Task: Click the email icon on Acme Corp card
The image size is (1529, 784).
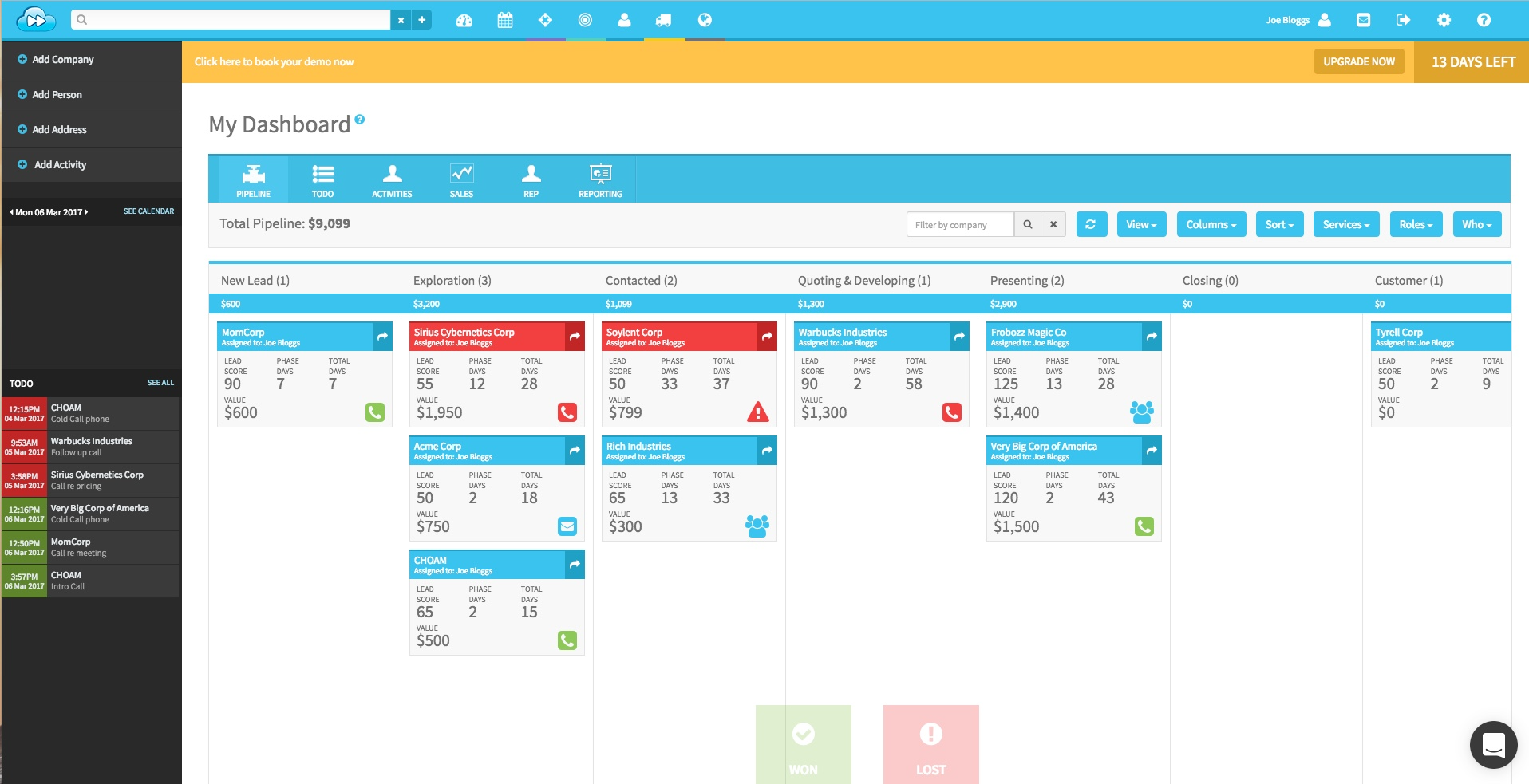Action: (x=567, y=526)
